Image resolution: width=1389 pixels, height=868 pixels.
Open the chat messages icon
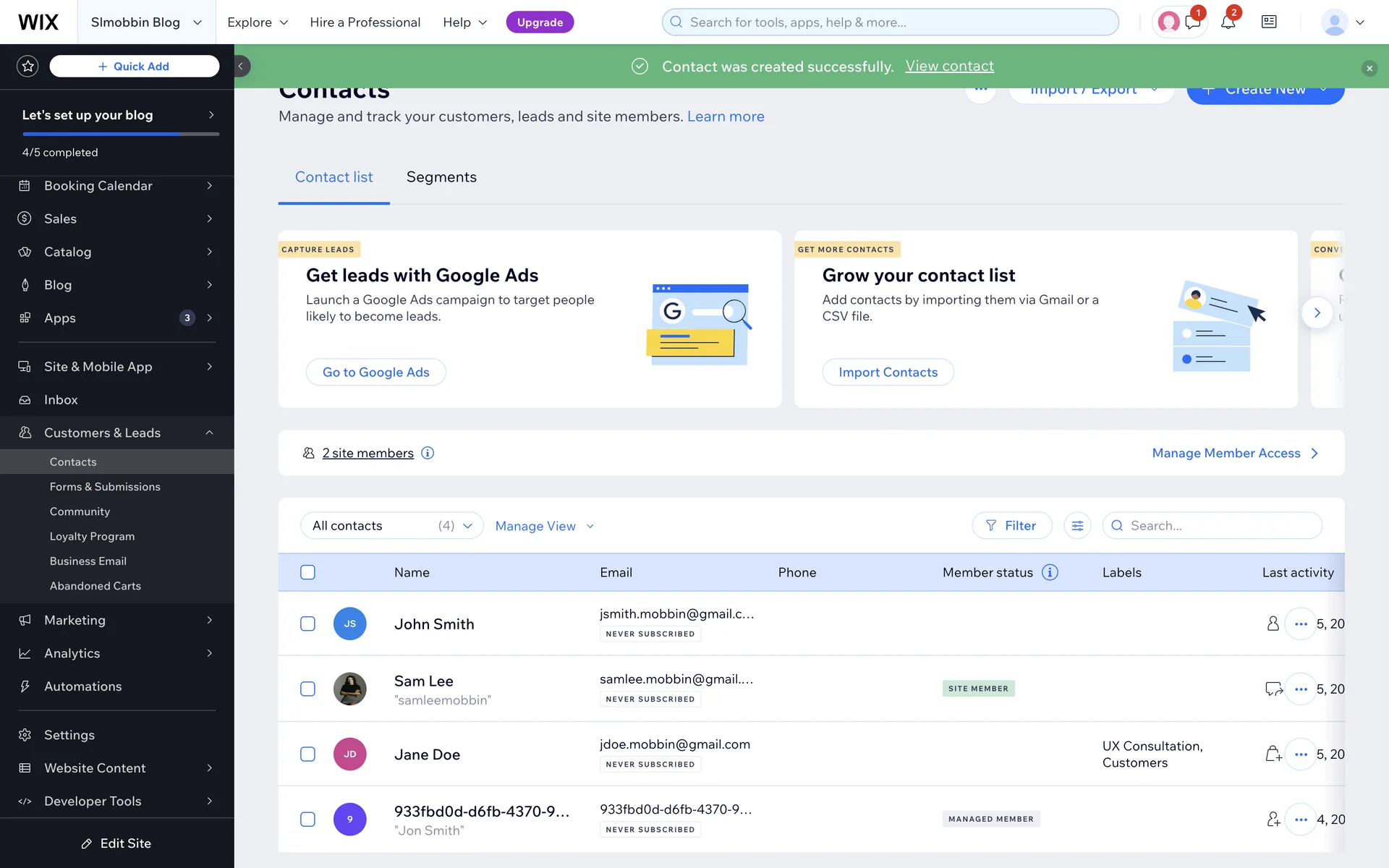(x=1192, y=22)
